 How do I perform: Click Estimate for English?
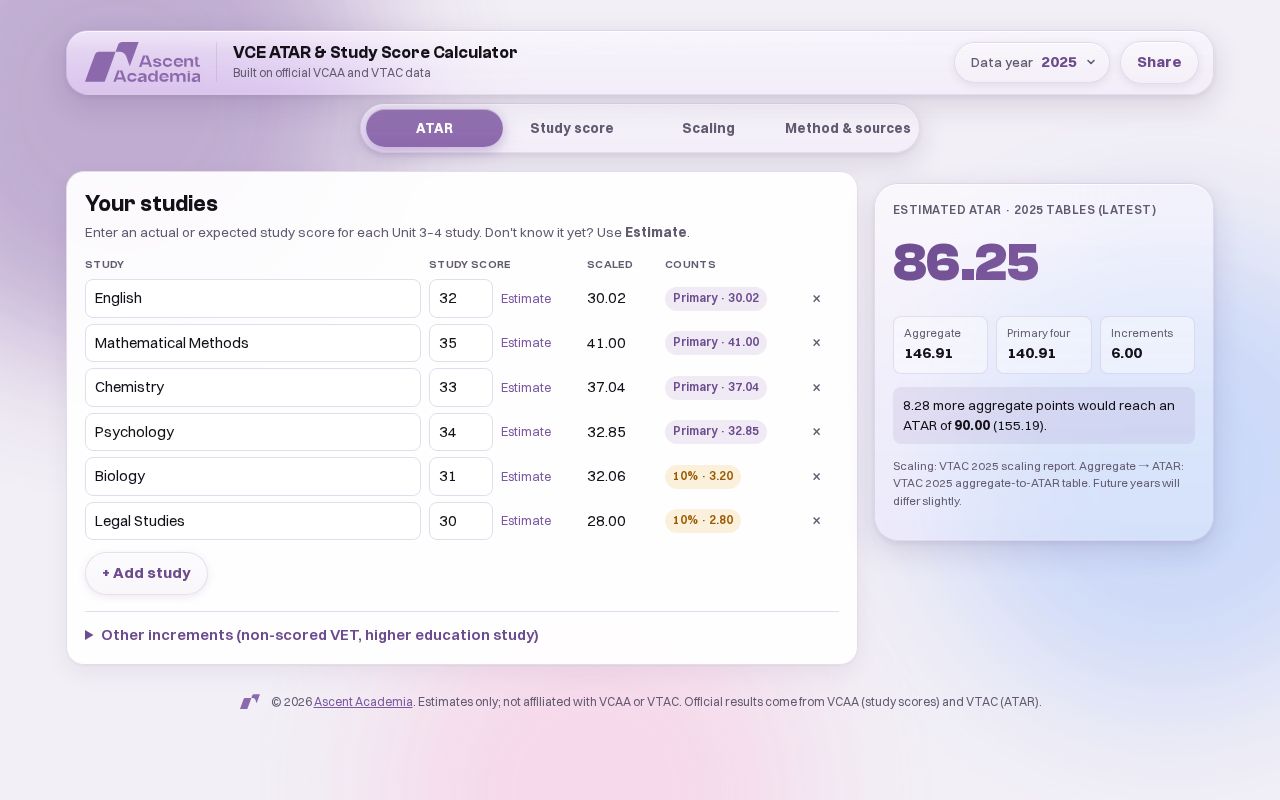click(x=526, y=299)
